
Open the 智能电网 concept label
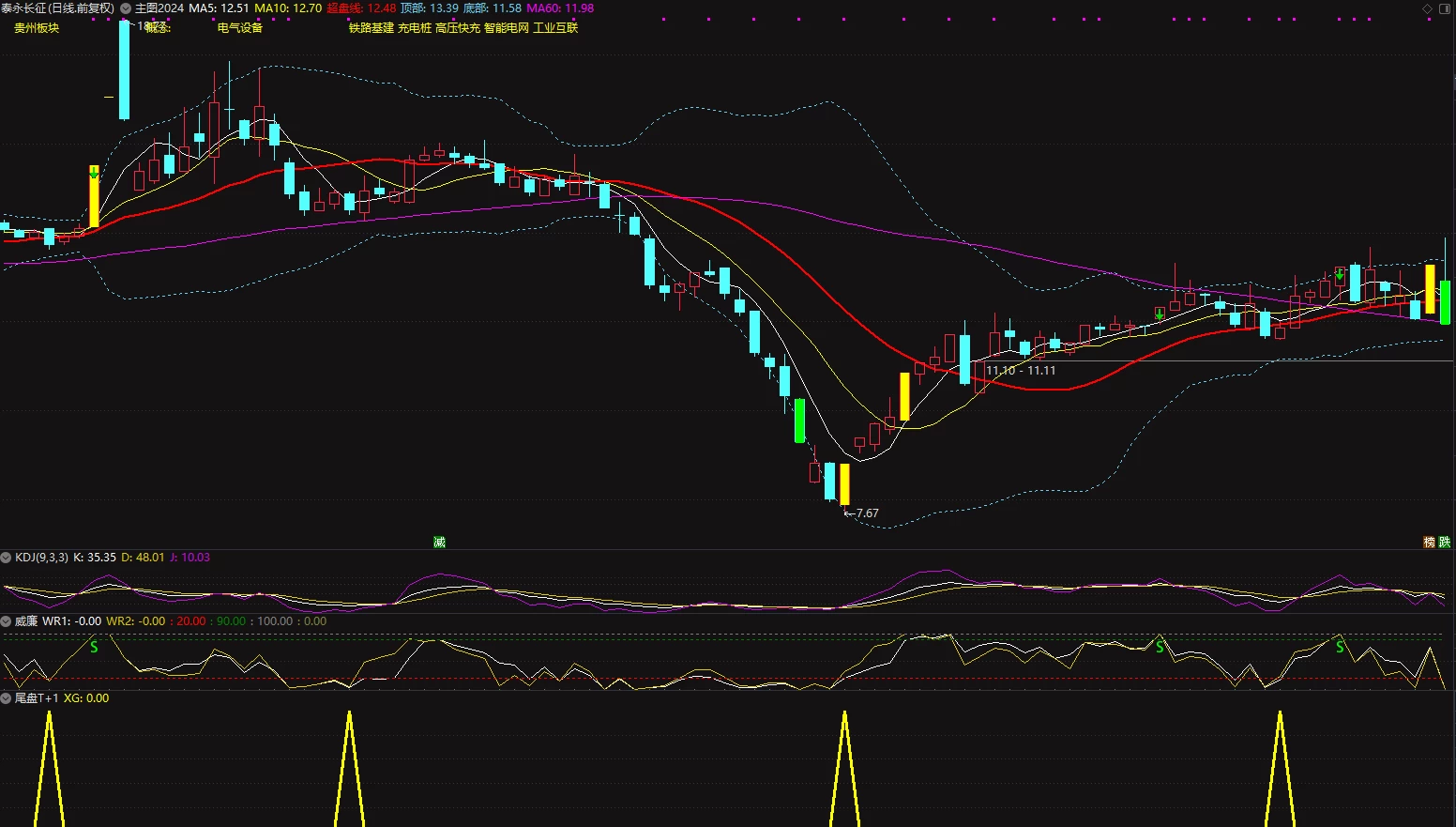tap(507, 28)
